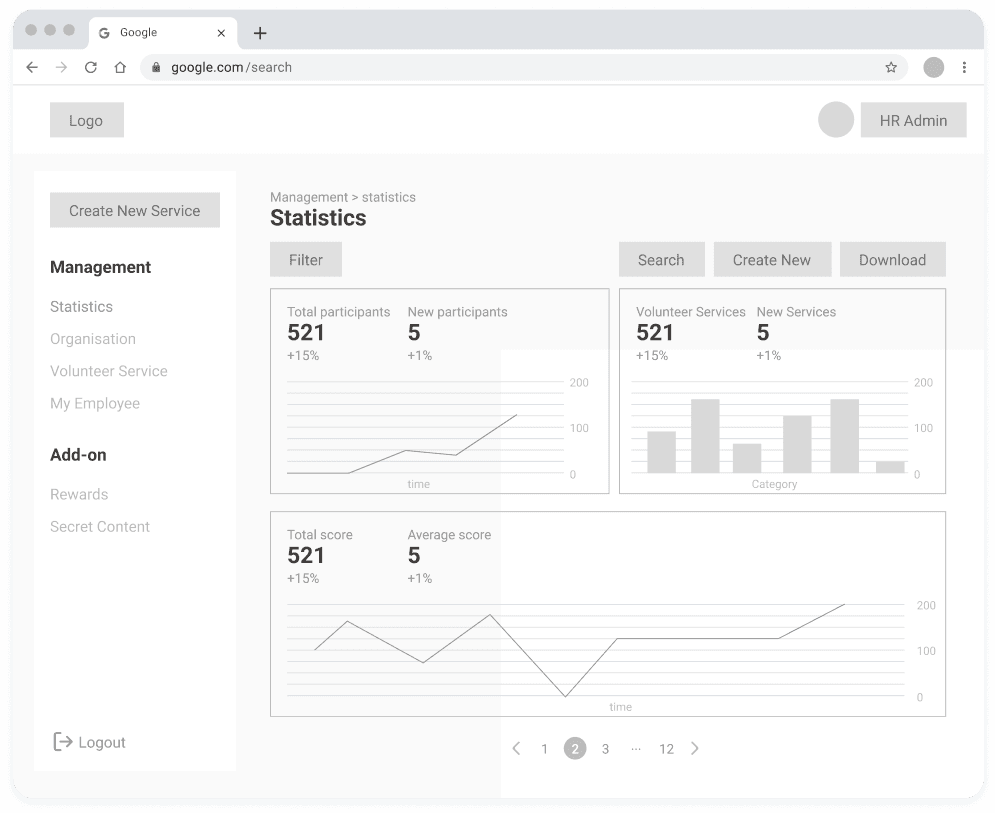Open a new tab with plus icon
The height and width of the screenshot is (813, 995).
[x=260, y=33]
